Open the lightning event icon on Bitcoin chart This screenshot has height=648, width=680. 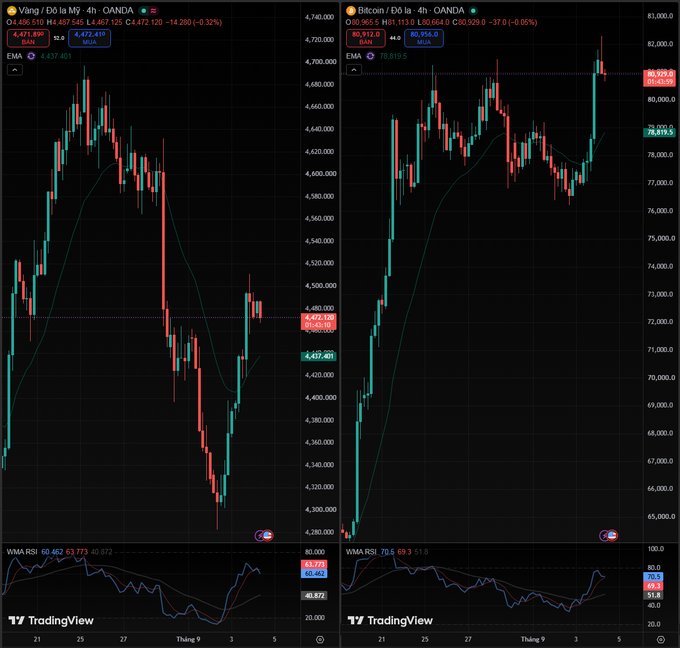[604, 536]
